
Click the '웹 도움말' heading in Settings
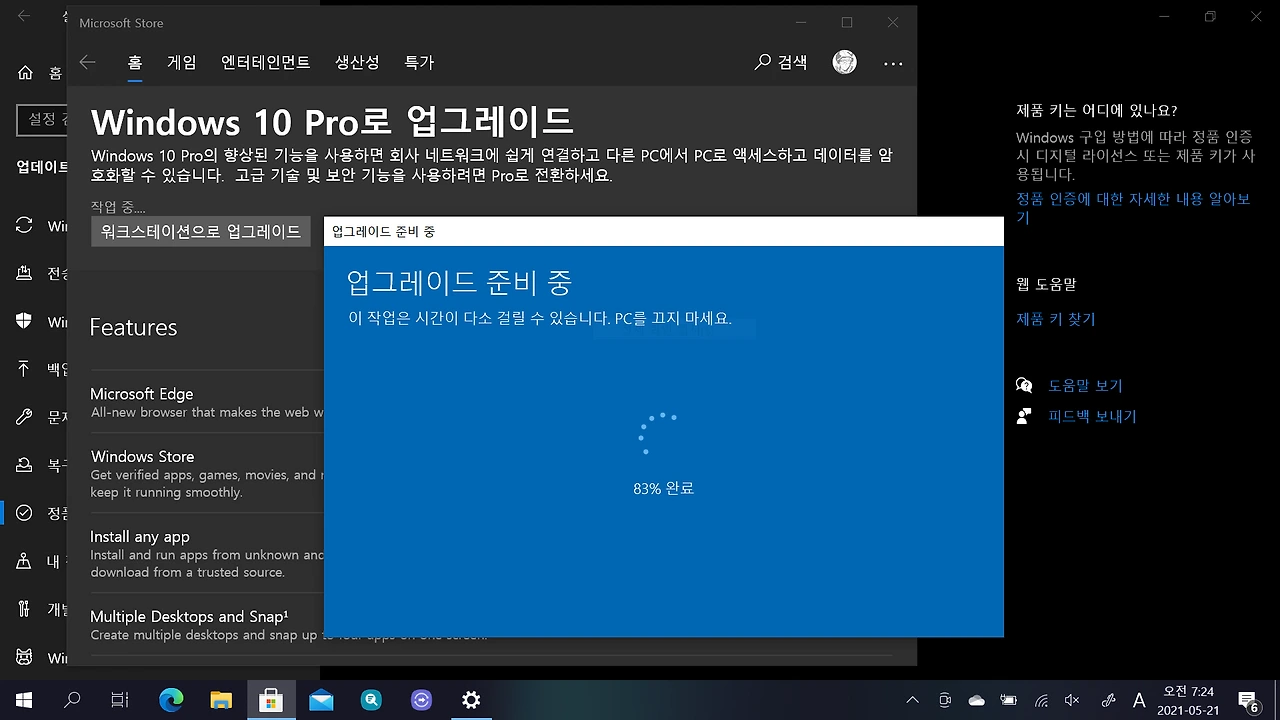pos(1046,284)
